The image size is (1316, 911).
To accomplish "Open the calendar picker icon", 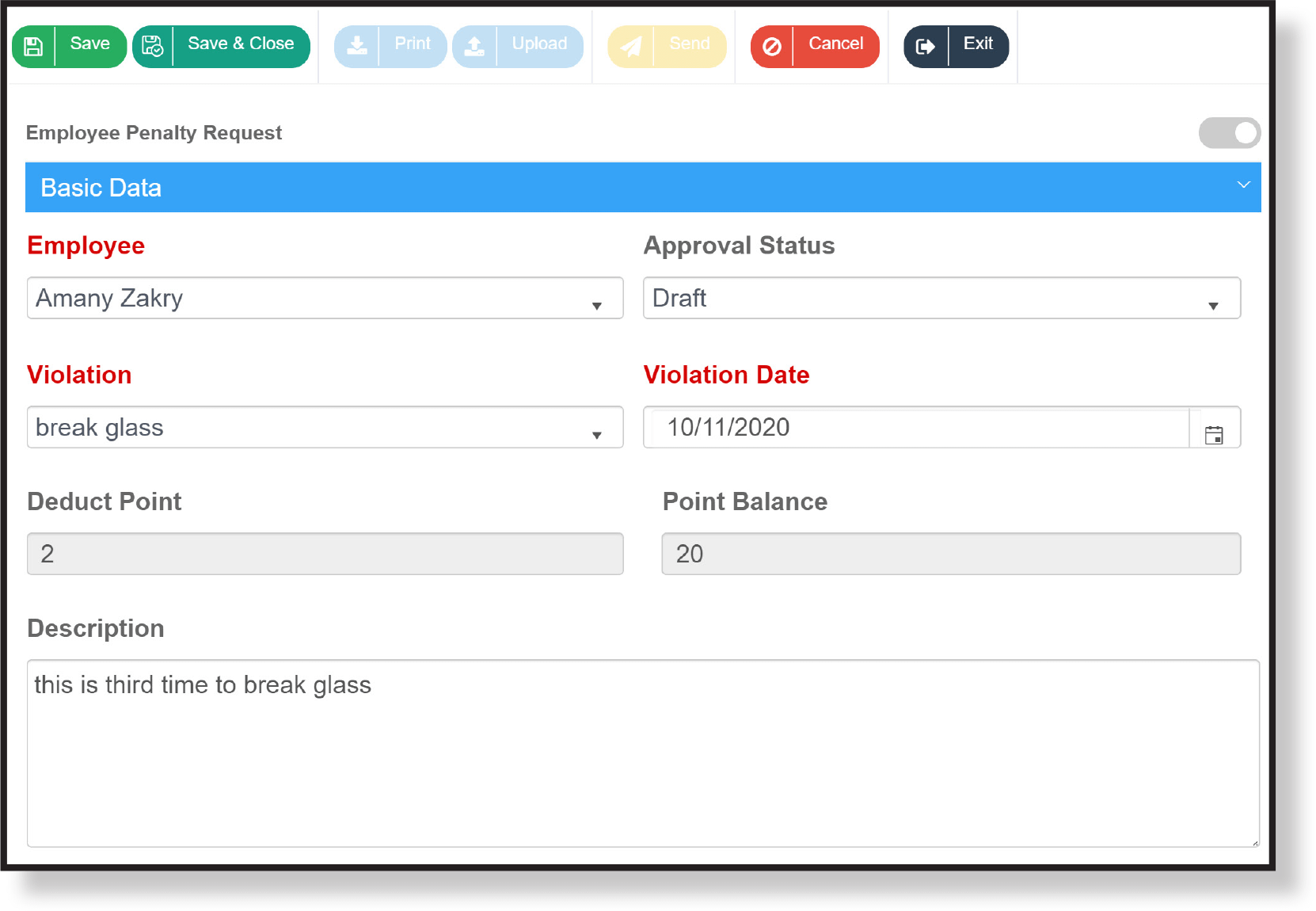I will 1214,435.
